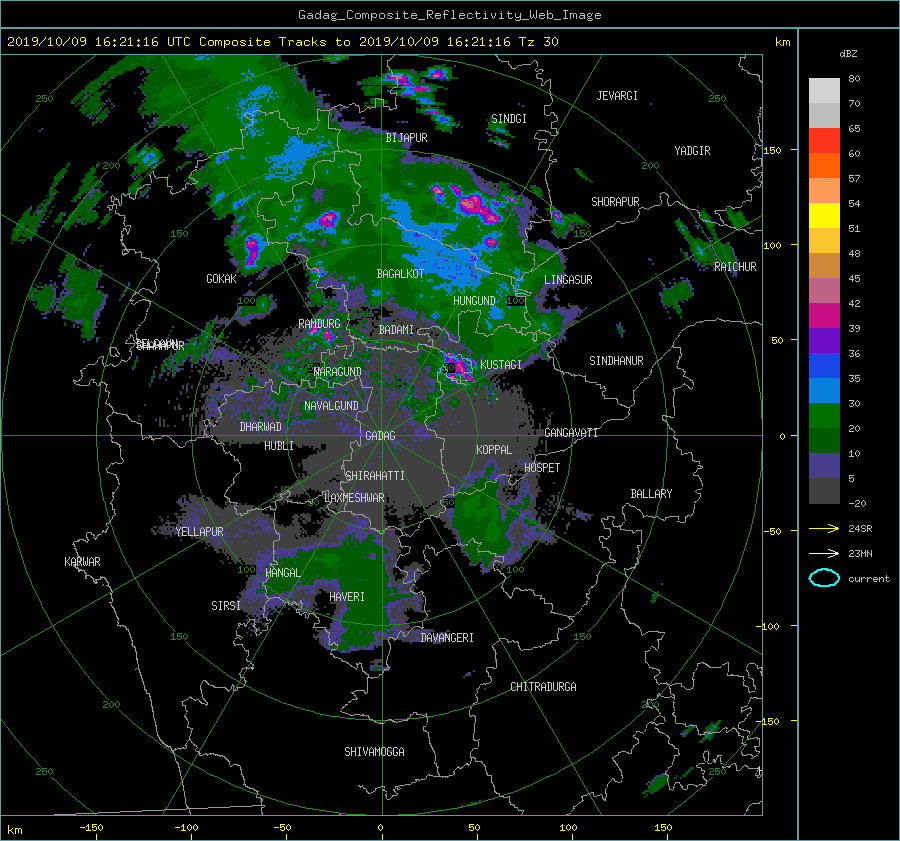This screenshot has width=900, height=841.
Task: Click the SIRSI city label
Action: (226, 606)
